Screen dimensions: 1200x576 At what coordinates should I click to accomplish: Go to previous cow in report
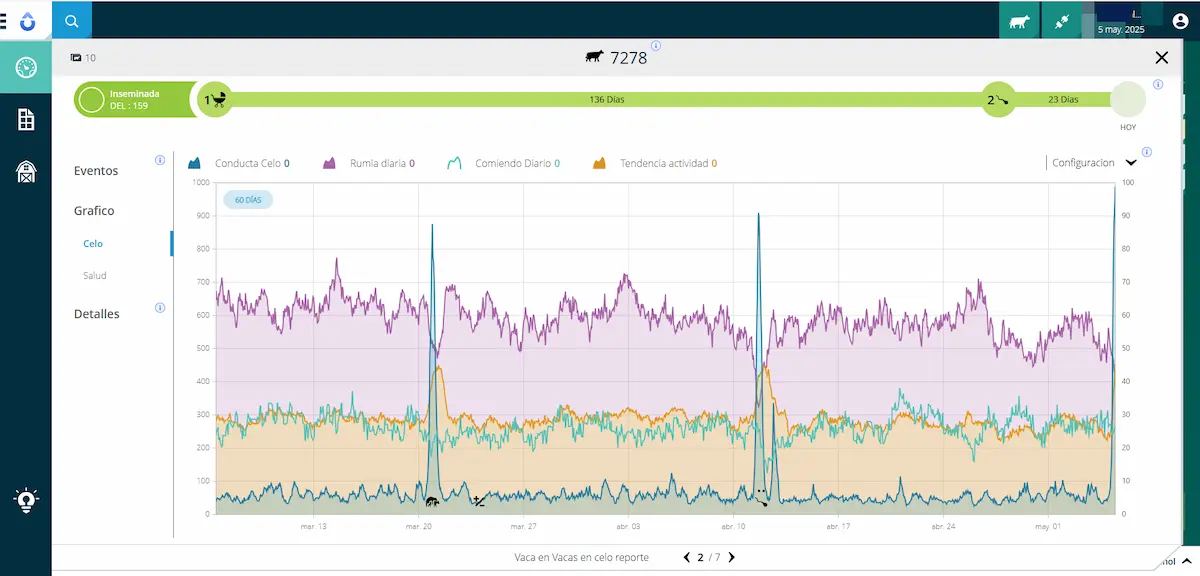tap(686, 557)
